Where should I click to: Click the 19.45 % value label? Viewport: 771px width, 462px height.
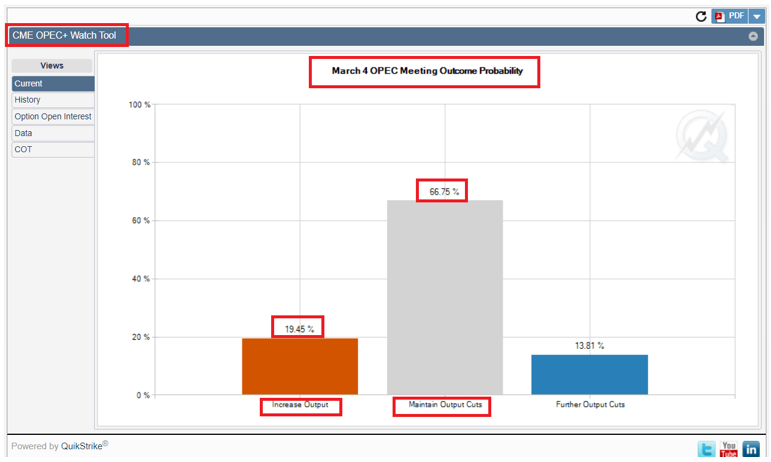click(299, 329)
